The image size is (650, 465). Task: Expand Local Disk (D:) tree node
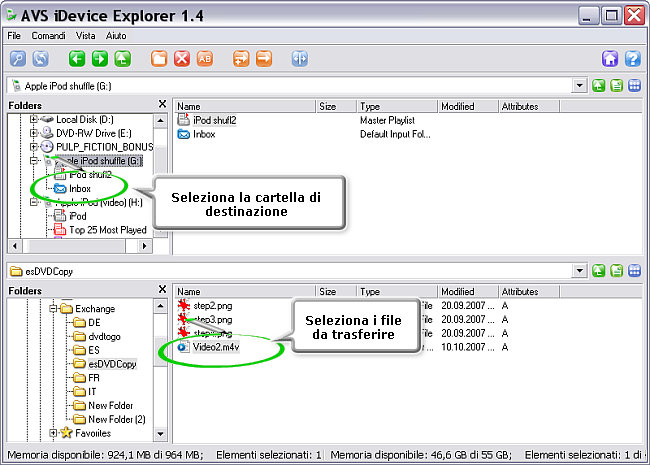click(x=34, y=119)
